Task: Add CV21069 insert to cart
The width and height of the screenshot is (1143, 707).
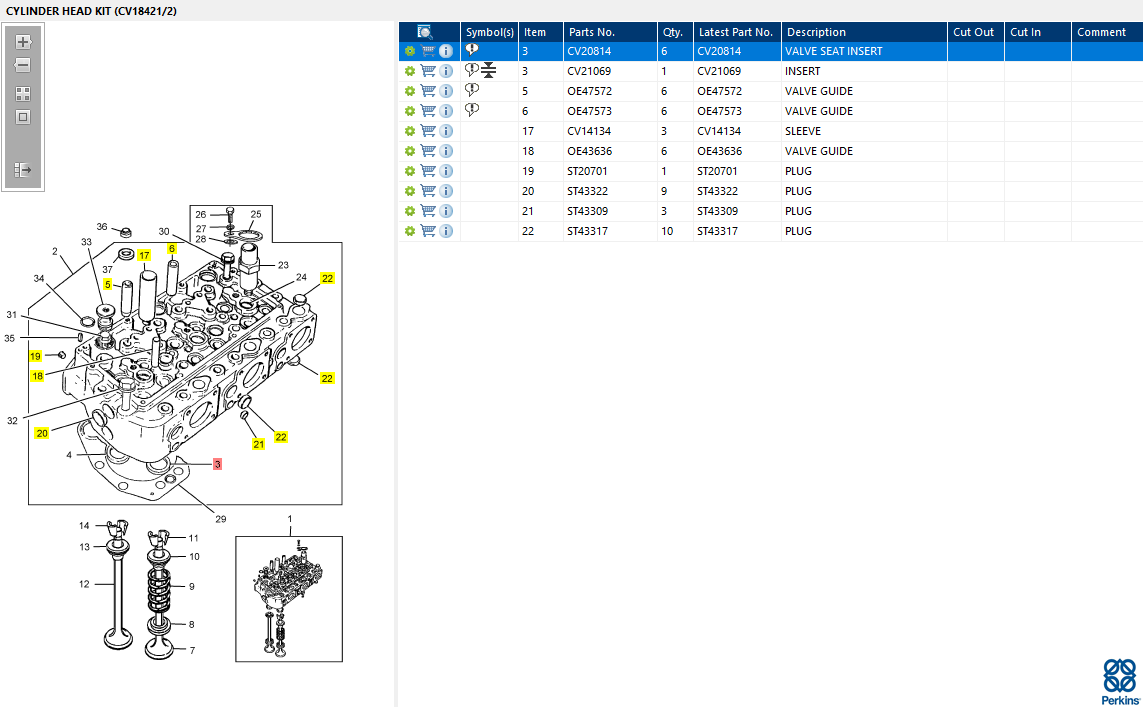Action: tap(428, 71)
